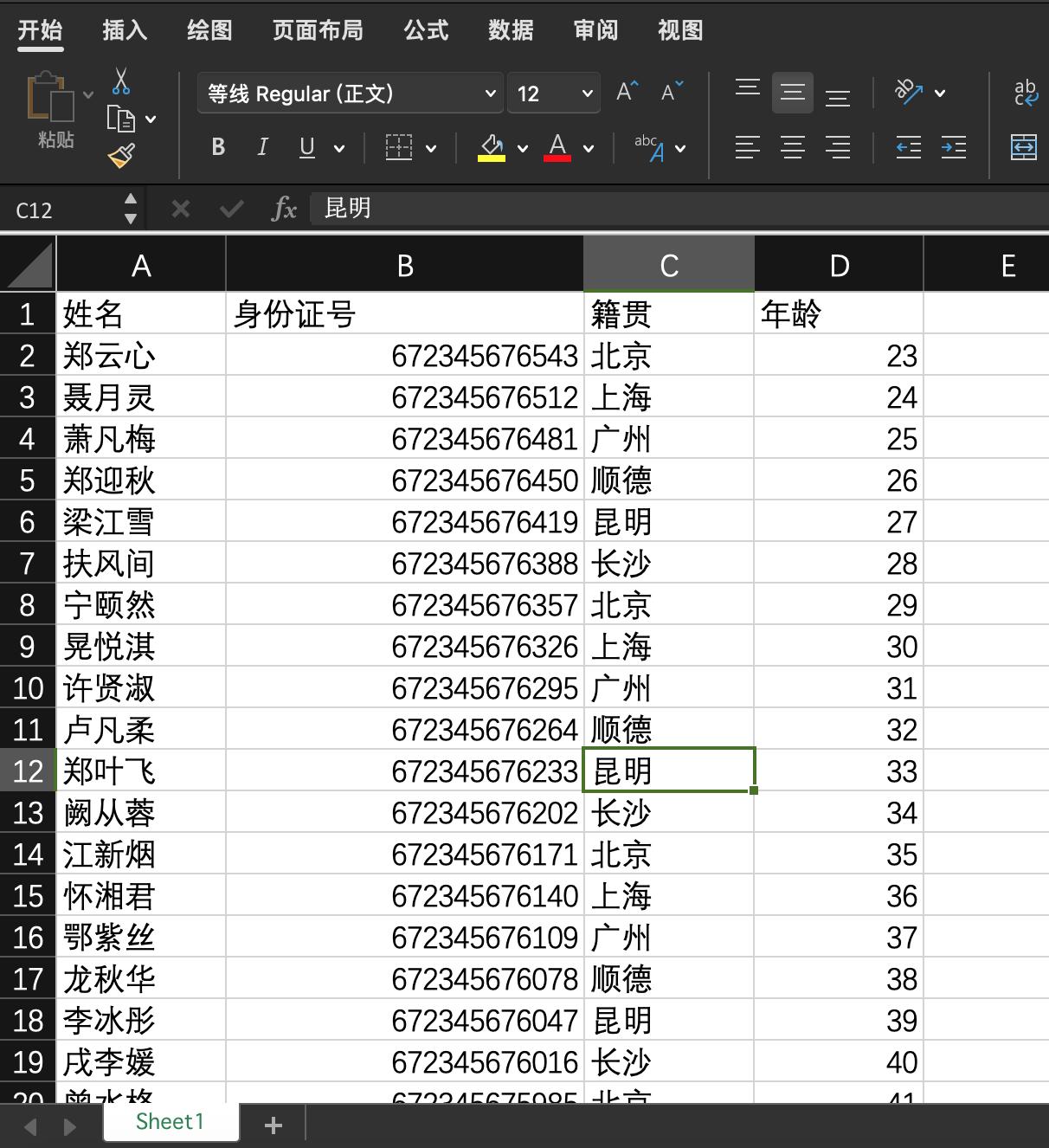Screen dimensions: 1049x1148
Task: Apply italic formatting
Action: coord(262,147)
